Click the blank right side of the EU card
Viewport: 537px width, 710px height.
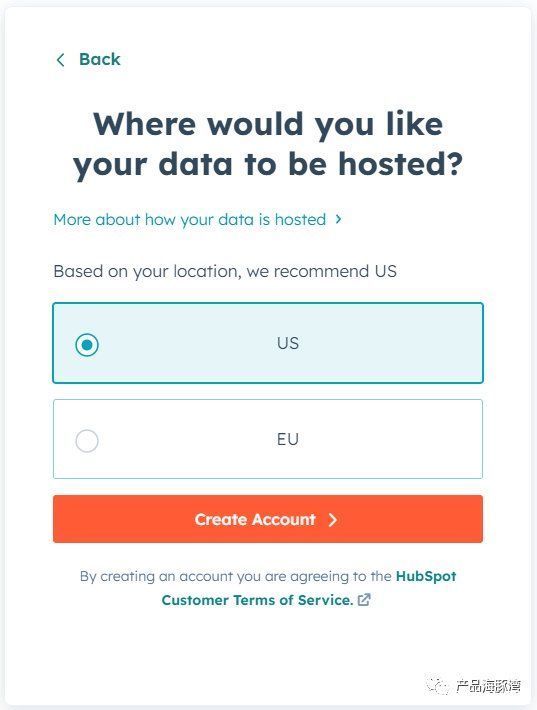[408, 439]
